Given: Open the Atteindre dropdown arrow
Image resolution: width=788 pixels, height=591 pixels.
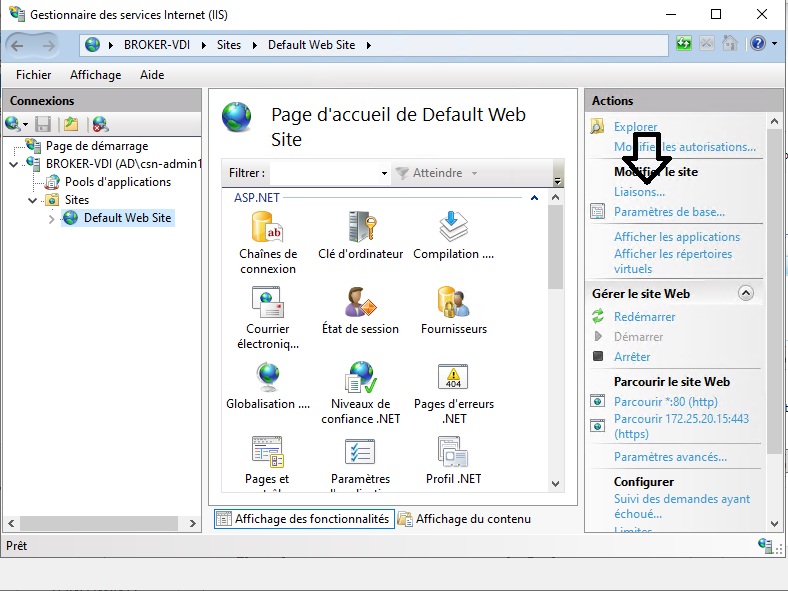Looking at the screenshot, I should coord(474,173).
